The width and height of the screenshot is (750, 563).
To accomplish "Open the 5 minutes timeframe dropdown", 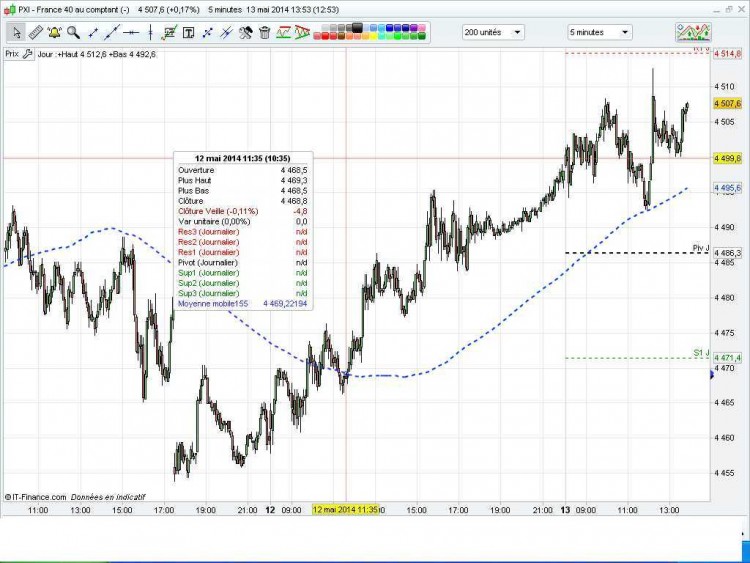I will (x=600, y=33).
